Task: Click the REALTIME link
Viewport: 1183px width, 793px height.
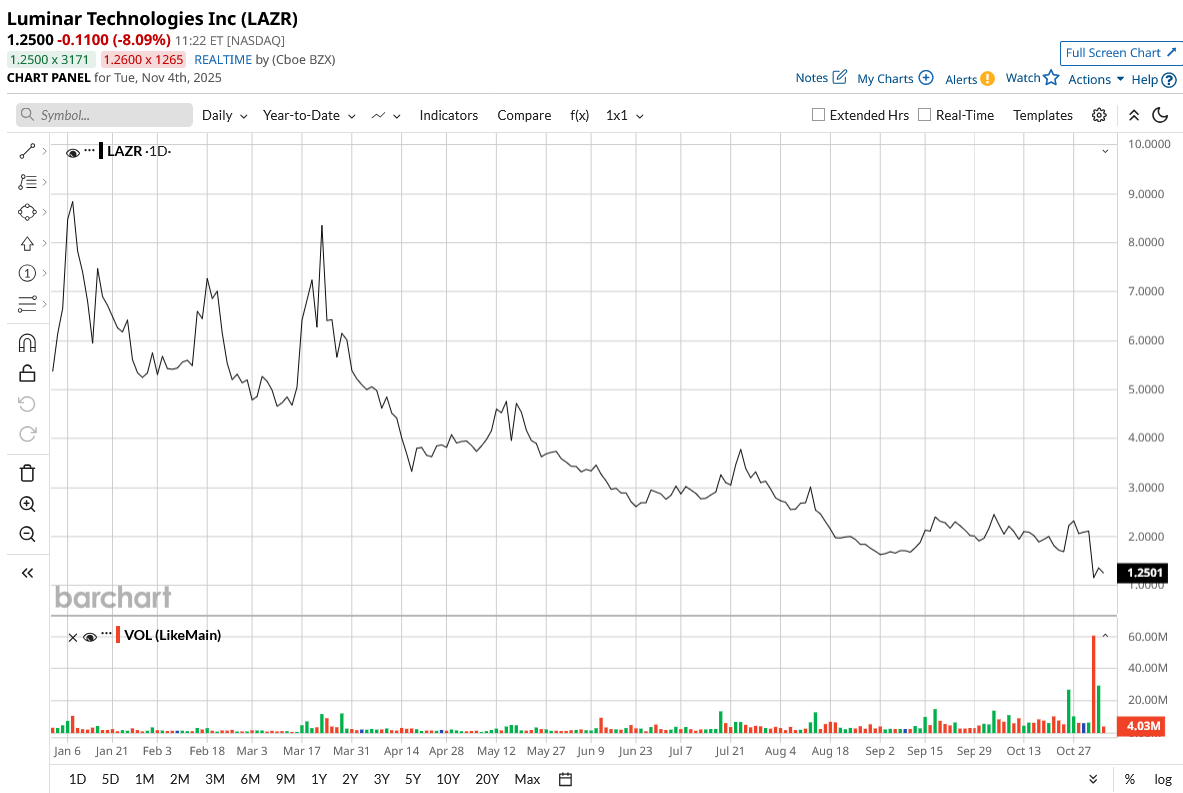Action: tap(223, 60)
